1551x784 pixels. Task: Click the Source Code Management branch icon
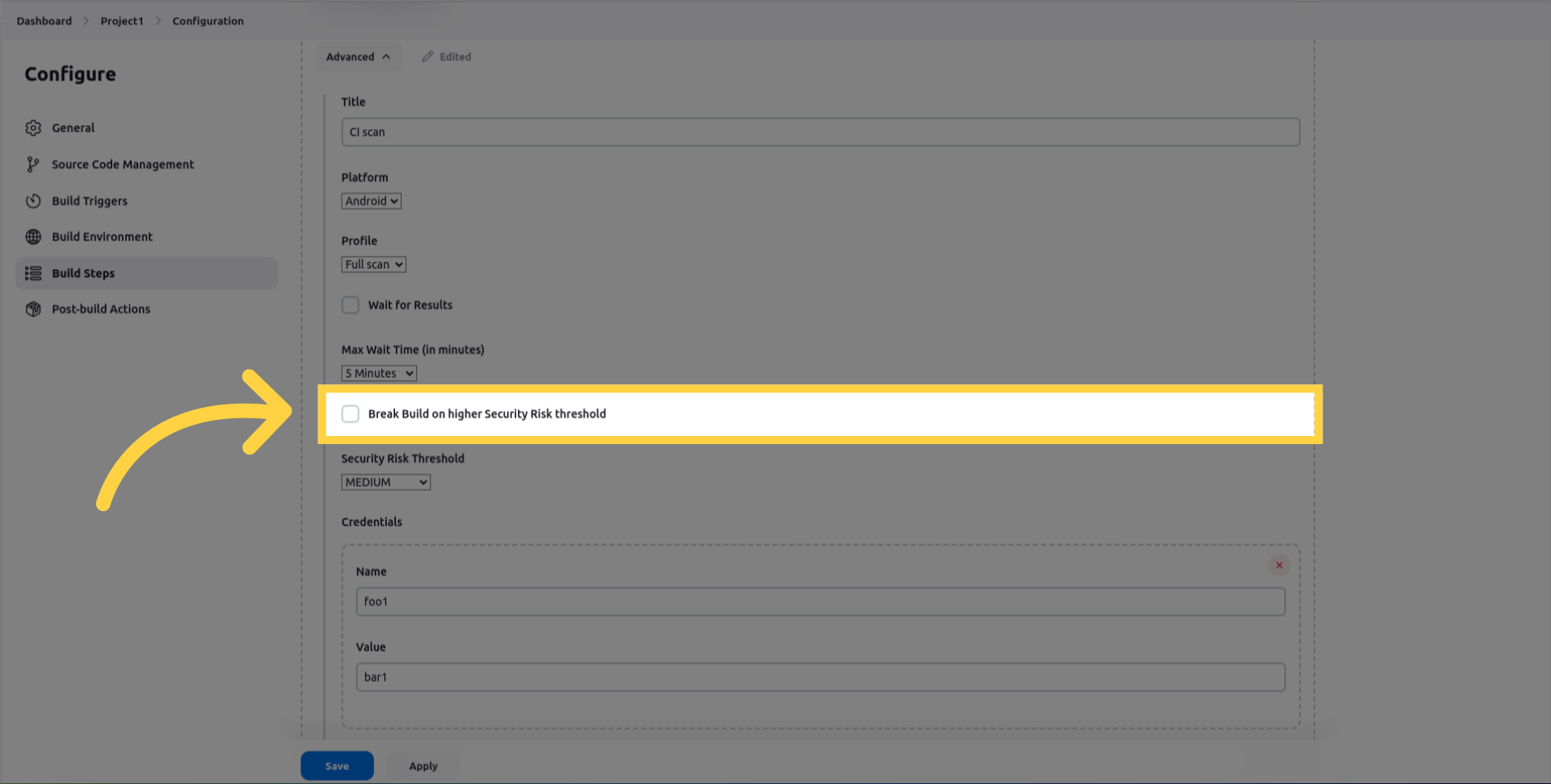[33, 165]
